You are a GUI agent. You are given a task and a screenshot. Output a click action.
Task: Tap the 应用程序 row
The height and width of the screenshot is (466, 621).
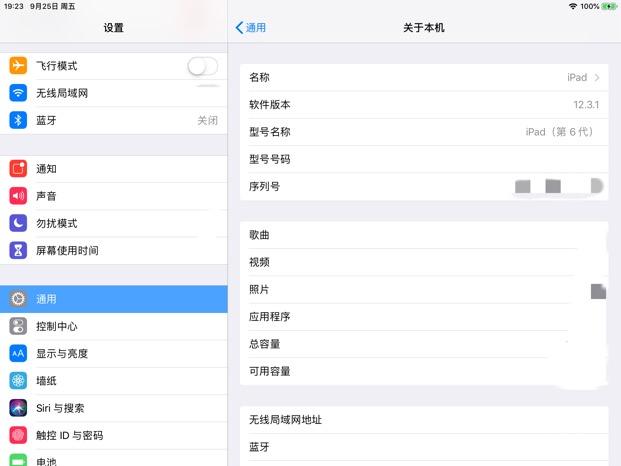[x=424, y=317]
